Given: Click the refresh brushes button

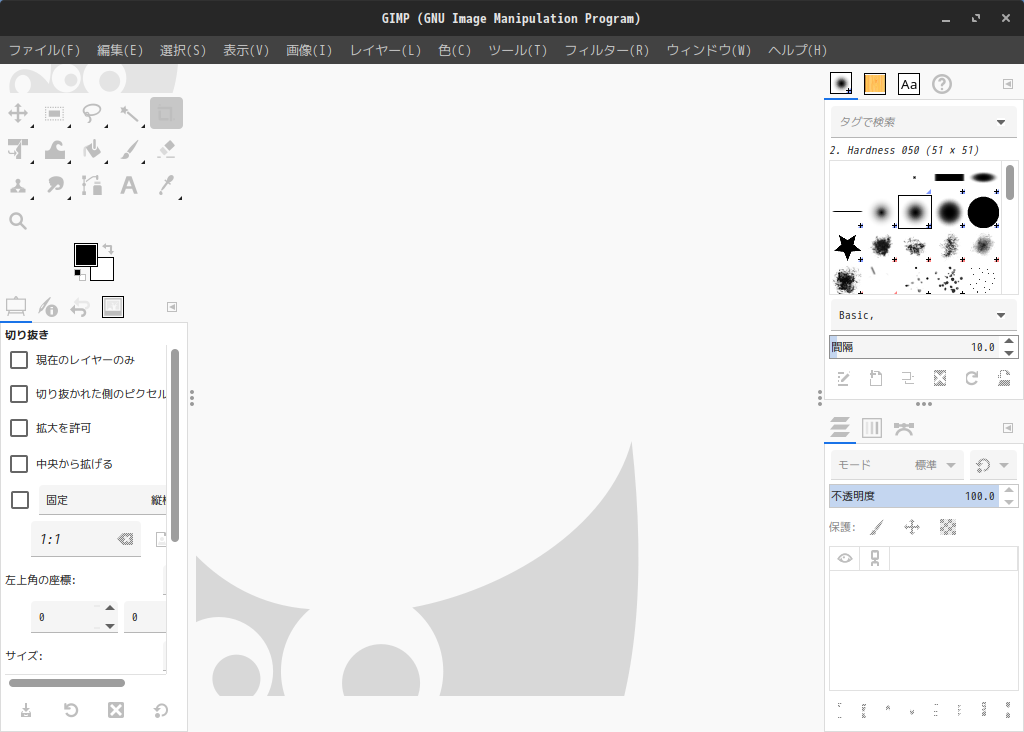Looking at the screenshot, I should (x=971, y=378).
